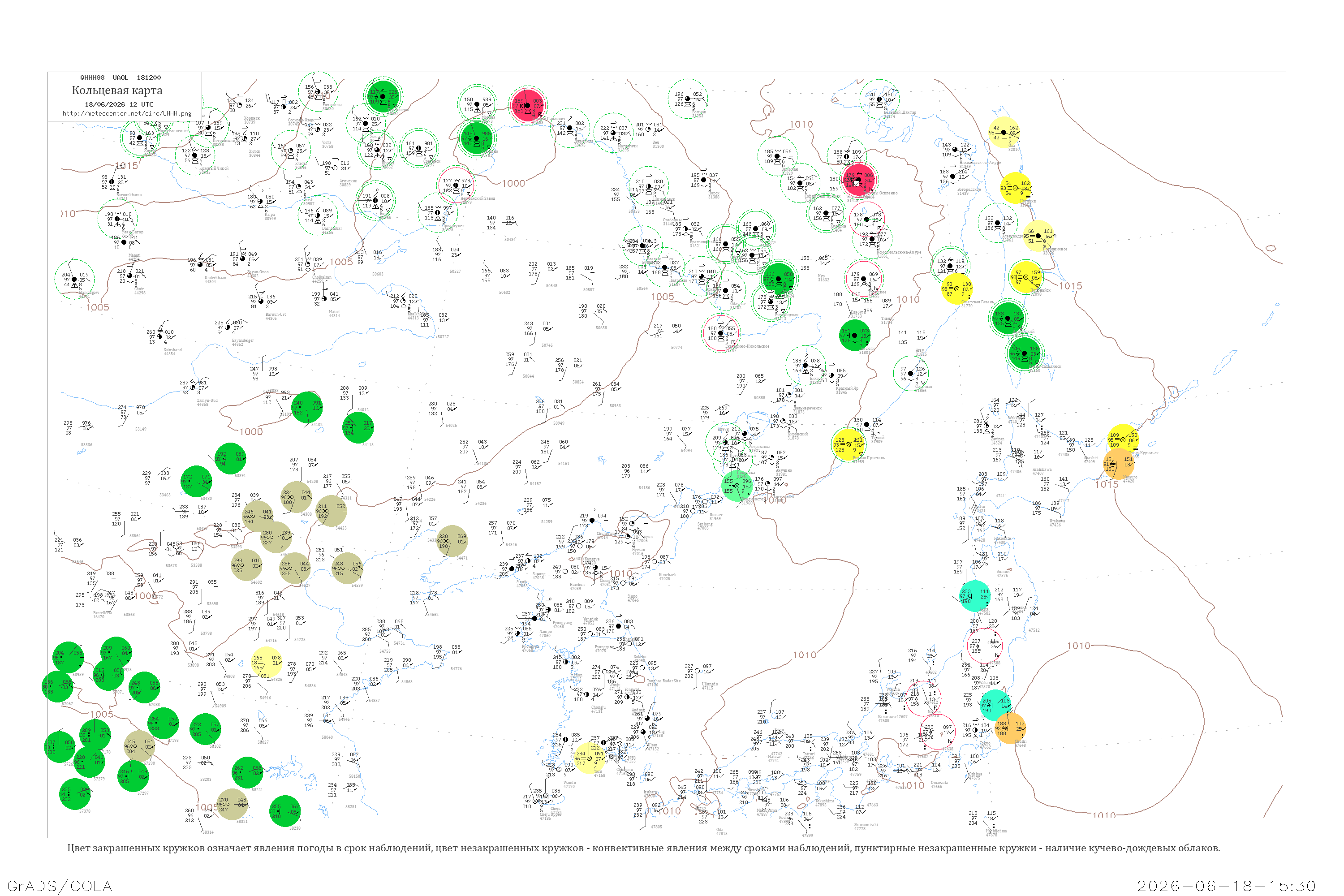Click the yellow station circle at Рудная Пристань

tap(849, 444)
